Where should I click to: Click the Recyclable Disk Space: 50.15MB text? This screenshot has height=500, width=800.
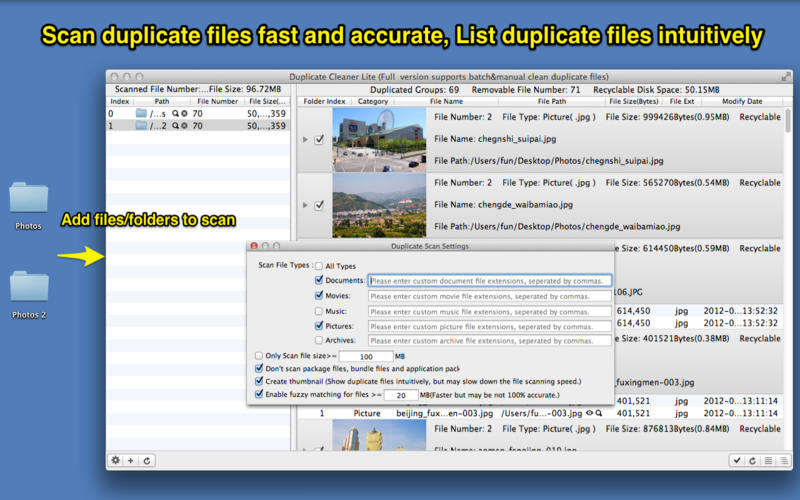(x=656, y=90)
